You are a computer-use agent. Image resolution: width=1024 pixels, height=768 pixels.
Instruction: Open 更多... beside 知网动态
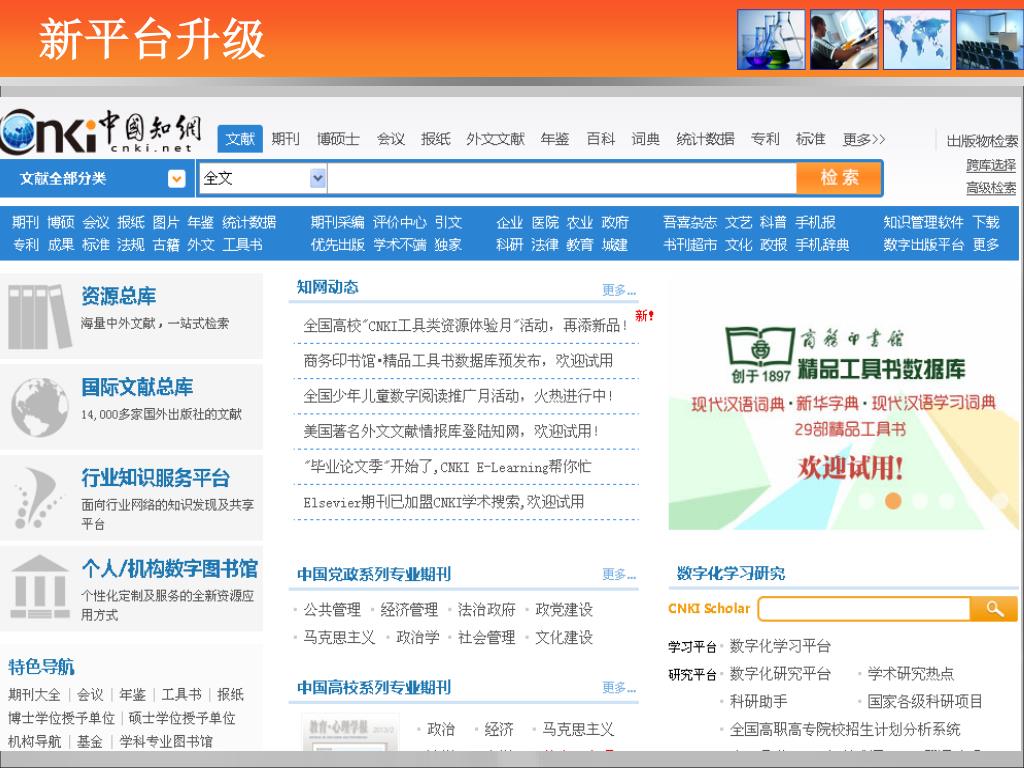point(618,290)
